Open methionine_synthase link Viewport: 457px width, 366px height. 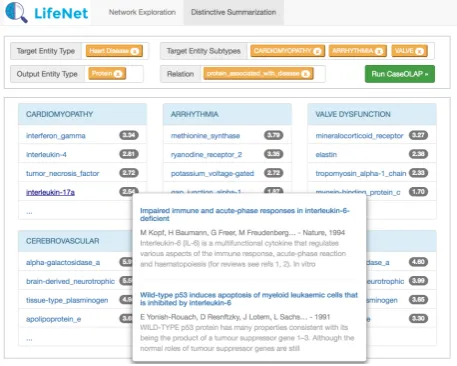click(205, 136)
